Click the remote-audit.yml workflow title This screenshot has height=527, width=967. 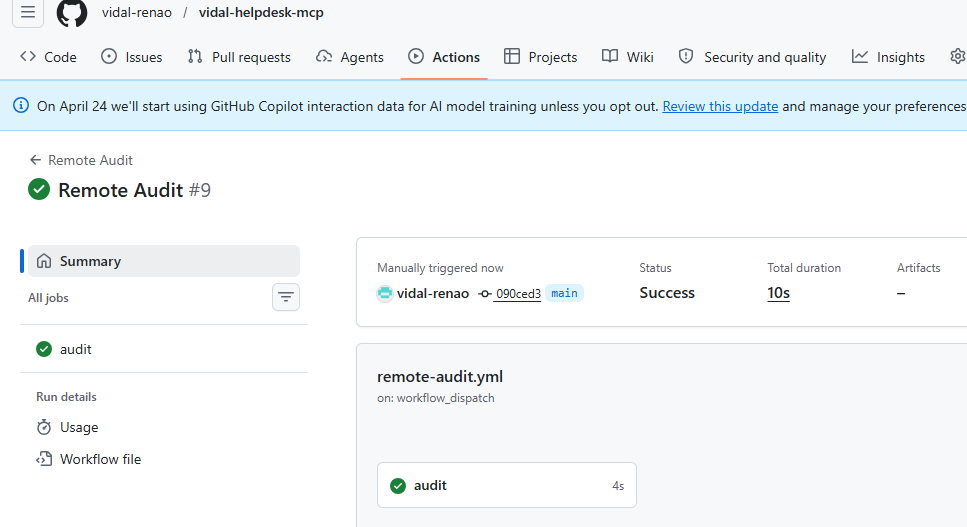click(440, 376)
